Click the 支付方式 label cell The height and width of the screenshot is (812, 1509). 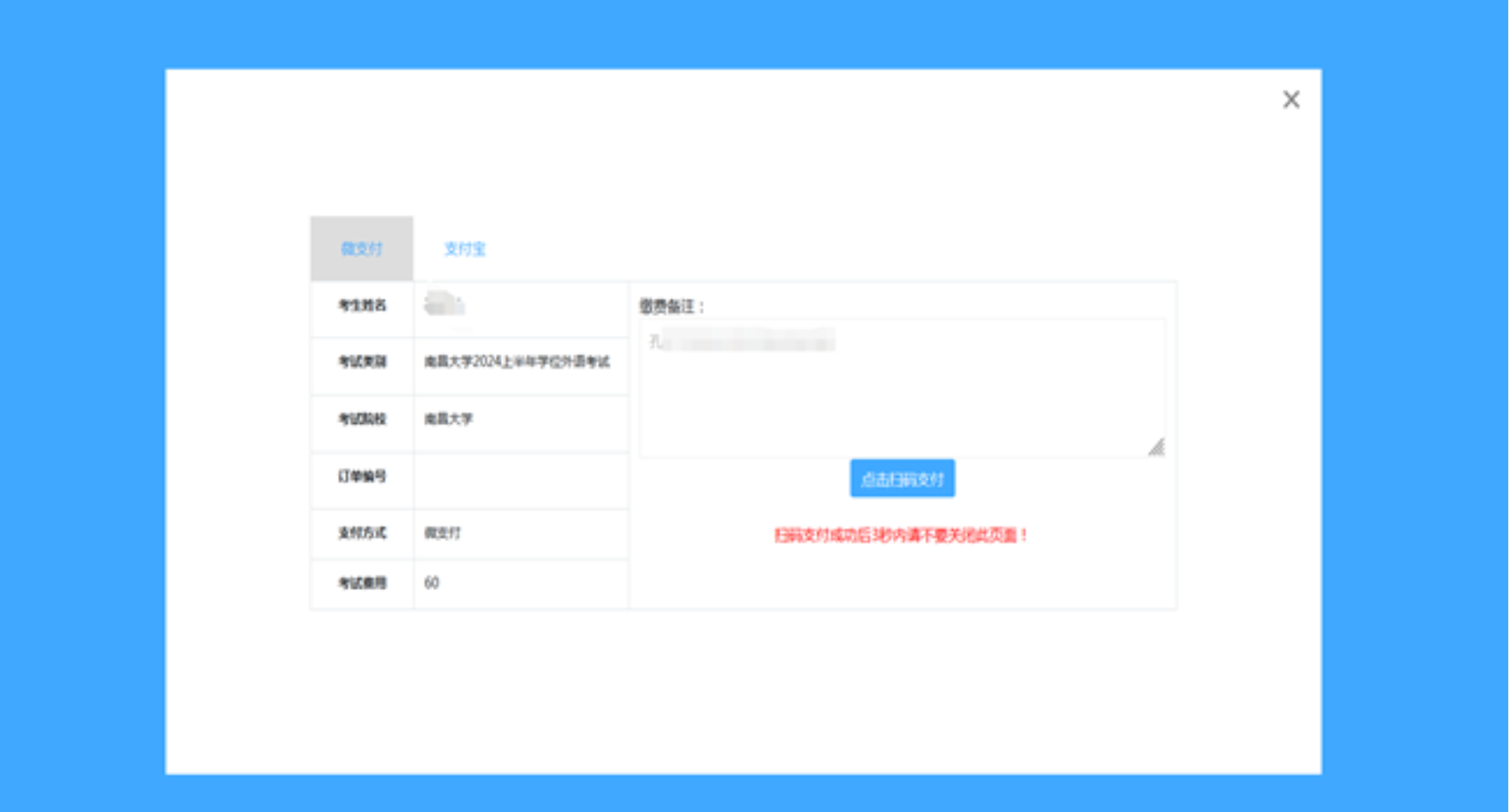tap(362, 533)
